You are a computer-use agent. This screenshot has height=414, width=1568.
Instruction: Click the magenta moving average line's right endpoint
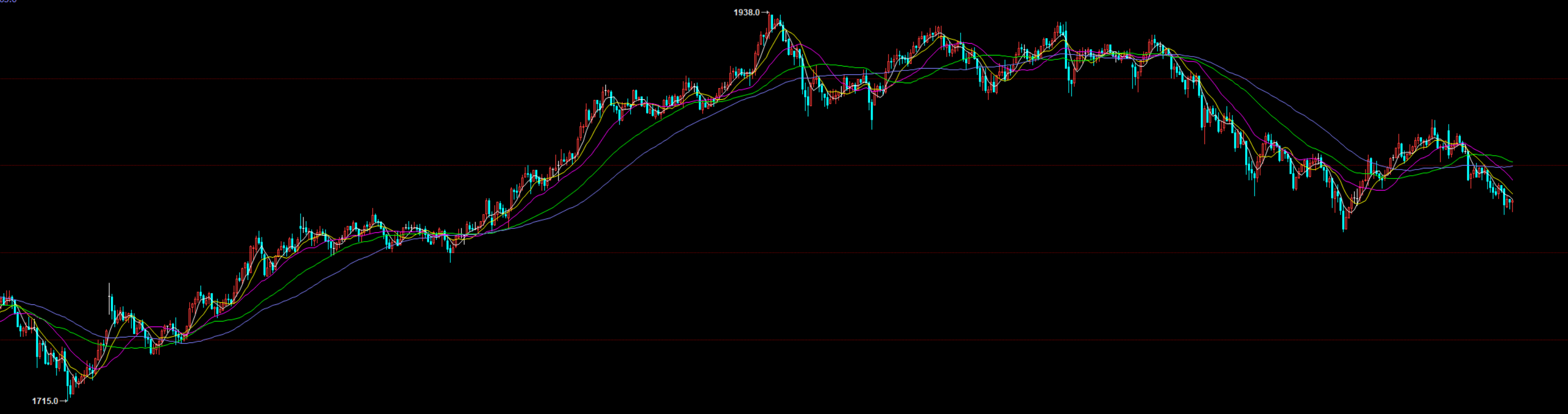(1513, 180)
